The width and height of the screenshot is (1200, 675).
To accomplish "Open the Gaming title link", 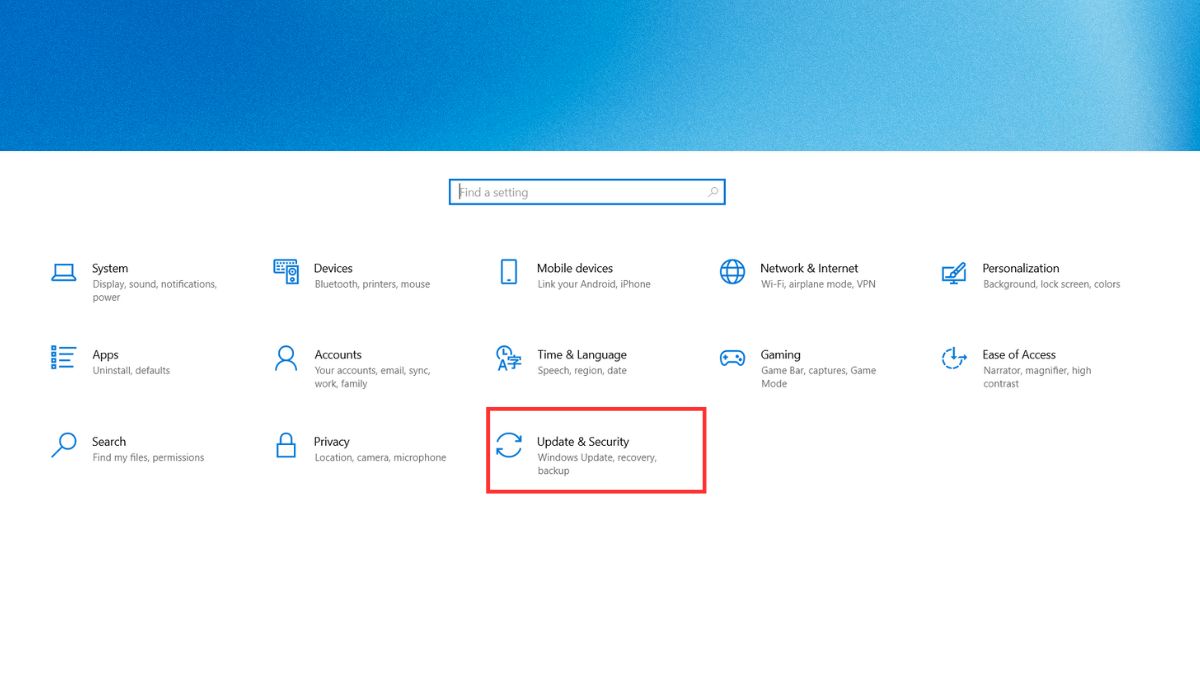I will [780, 355].
